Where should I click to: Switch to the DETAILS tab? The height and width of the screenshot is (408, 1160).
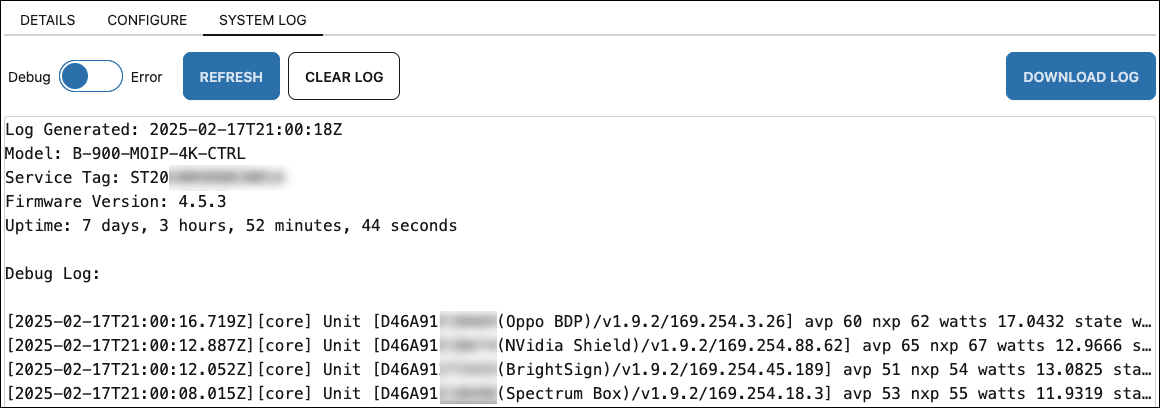point(47,20)
